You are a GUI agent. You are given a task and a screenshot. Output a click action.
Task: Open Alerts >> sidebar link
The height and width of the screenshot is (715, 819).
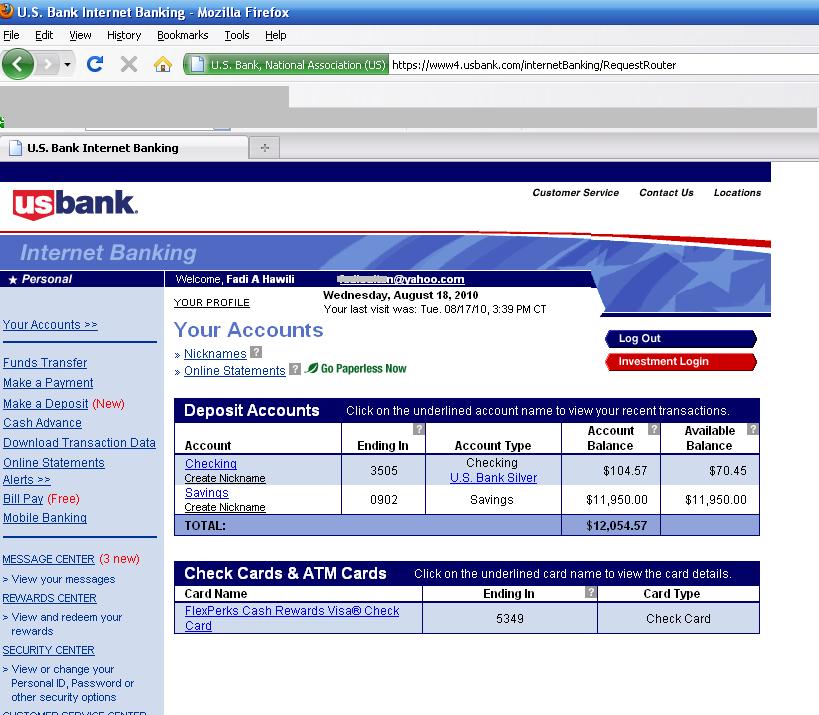[x=27, y=480]
